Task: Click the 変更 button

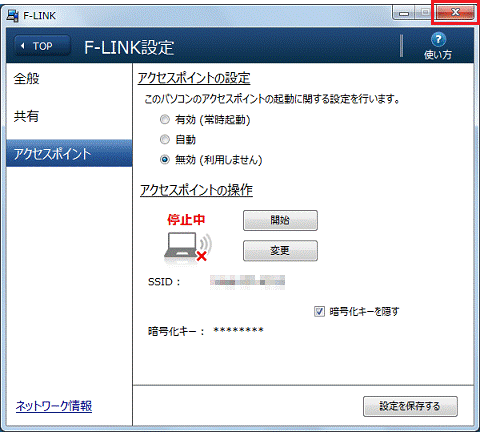Action: click(280, 250)
